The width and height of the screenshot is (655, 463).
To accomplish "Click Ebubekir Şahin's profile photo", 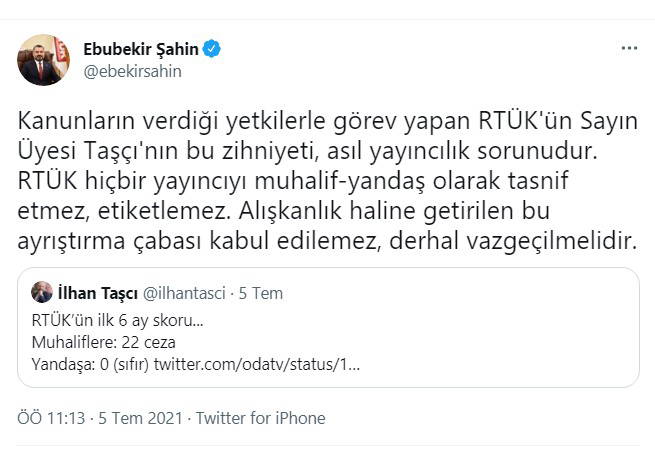I will point(43,60).
